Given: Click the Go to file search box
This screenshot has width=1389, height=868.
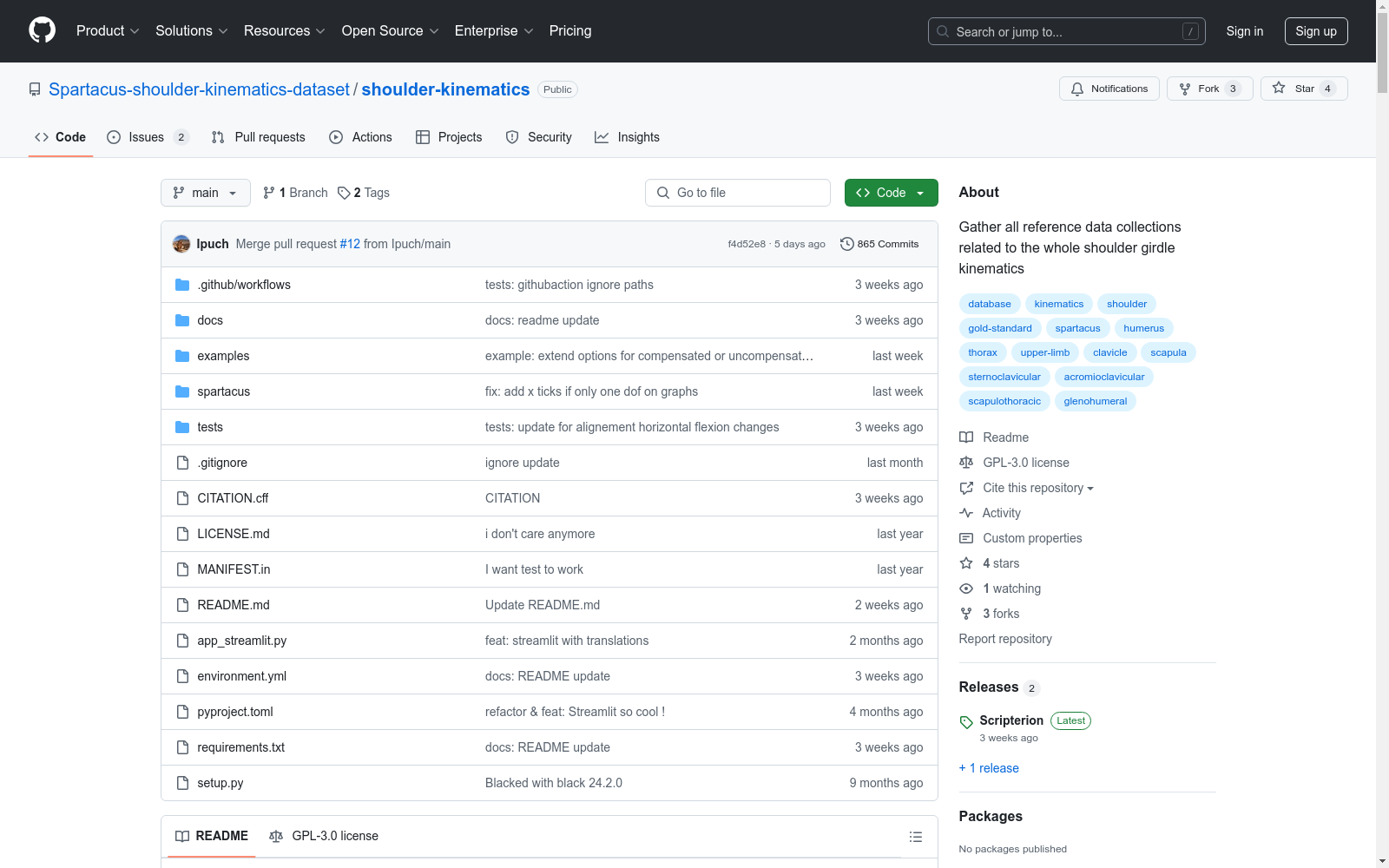Looking at the screenshot, I should [738, 193].
